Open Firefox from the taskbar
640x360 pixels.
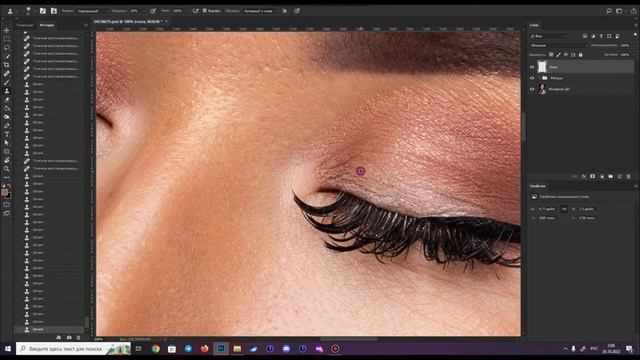click(204, 349)
